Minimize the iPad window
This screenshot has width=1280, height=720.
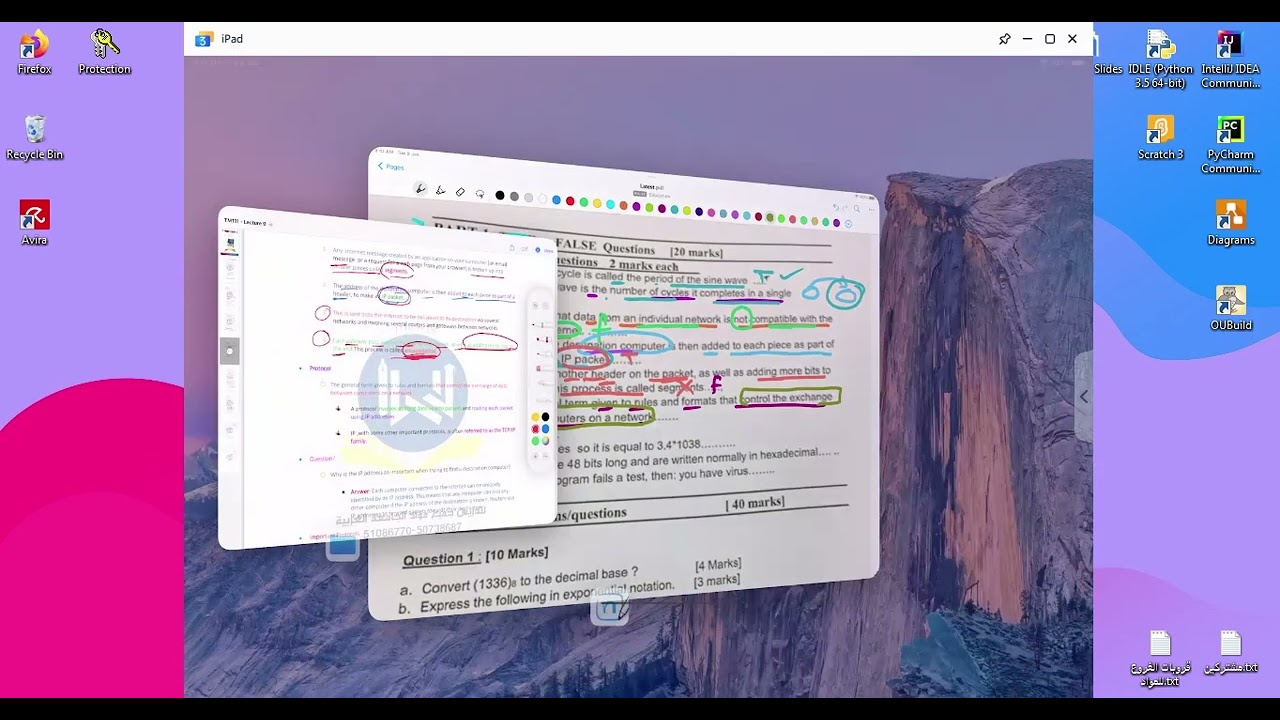pyautogui.click(x=1027, y=39)
